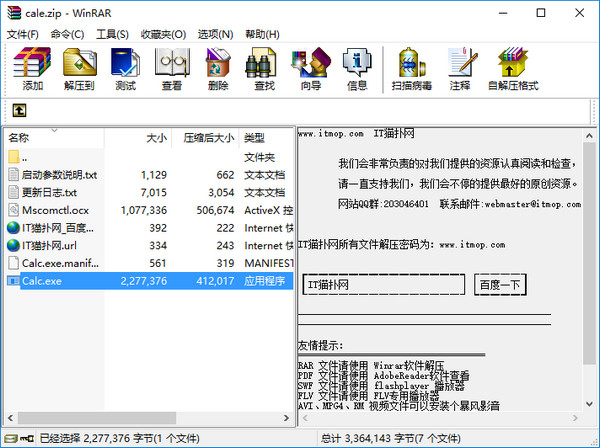Click the globe icon of IT猫扑网.url
Image resolution: width=600 pixels, height=448 pixels.
[x=13, y=245]
